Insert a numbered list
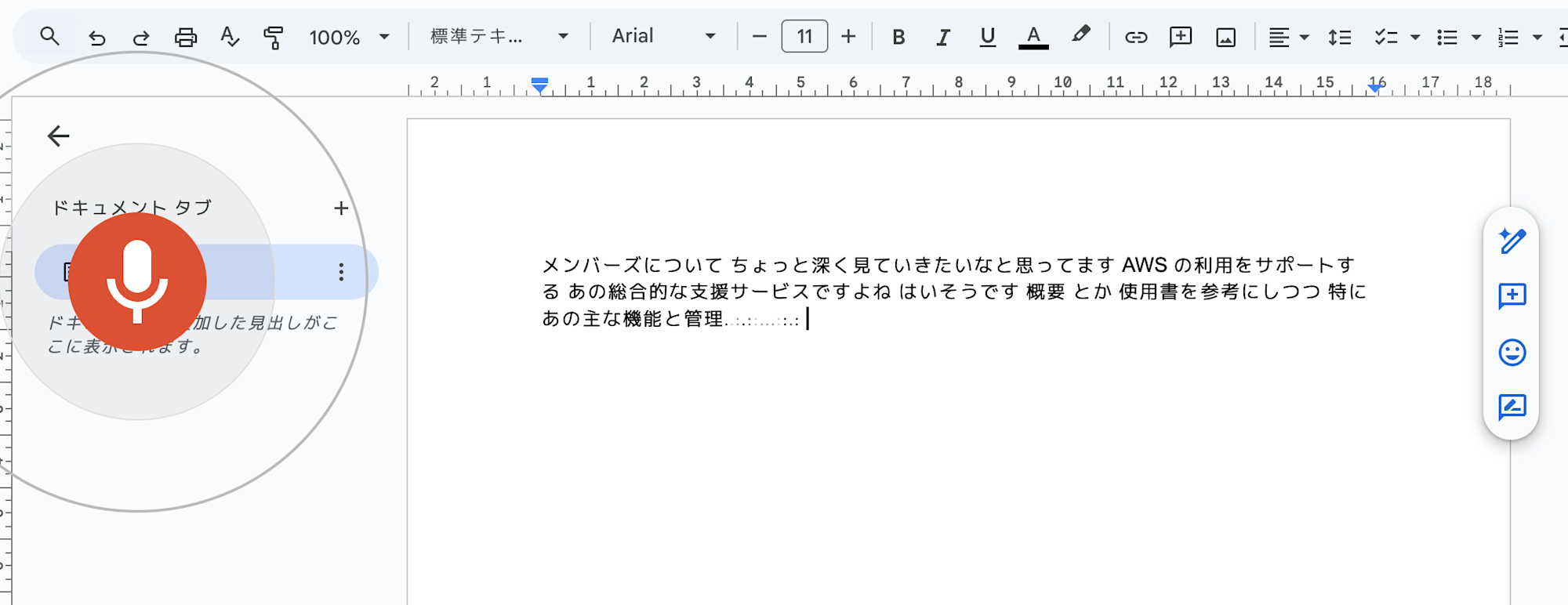 1508,37
